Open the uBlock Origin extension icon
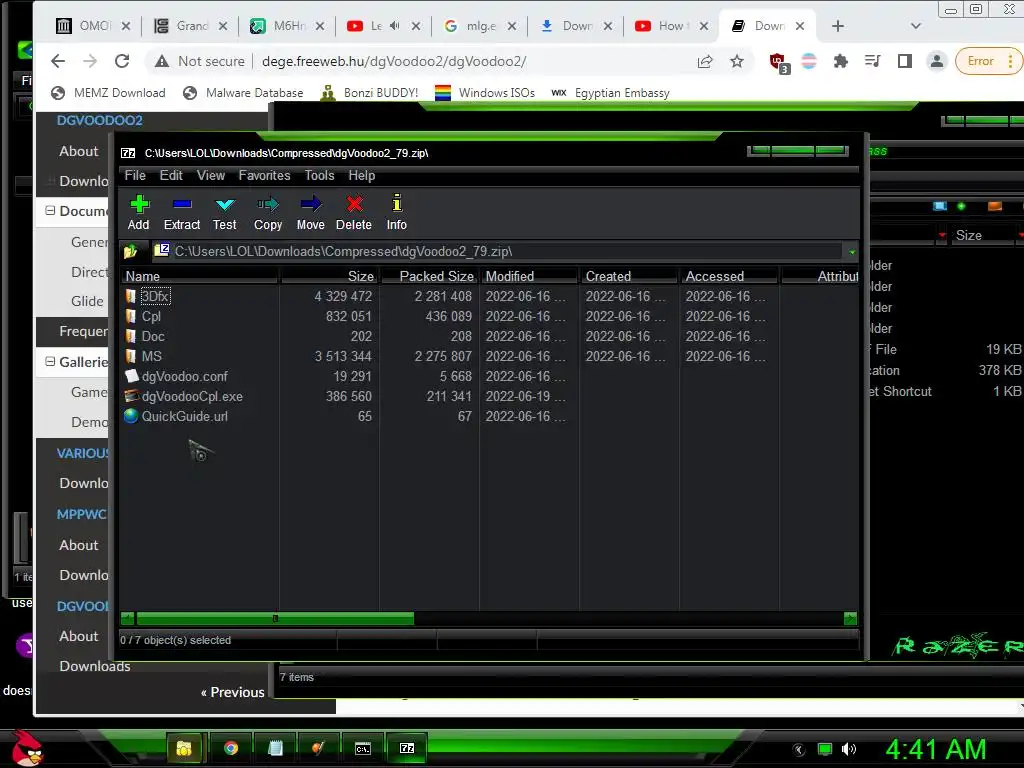This screenshot has width=1024, height=768. pos(778,62)
